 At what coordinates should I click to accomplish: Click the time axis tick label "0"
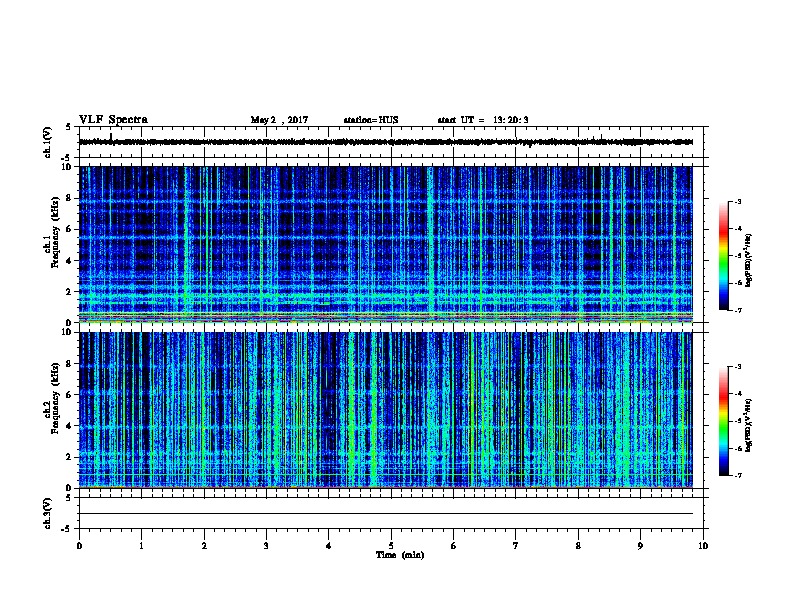pos(79,545)
